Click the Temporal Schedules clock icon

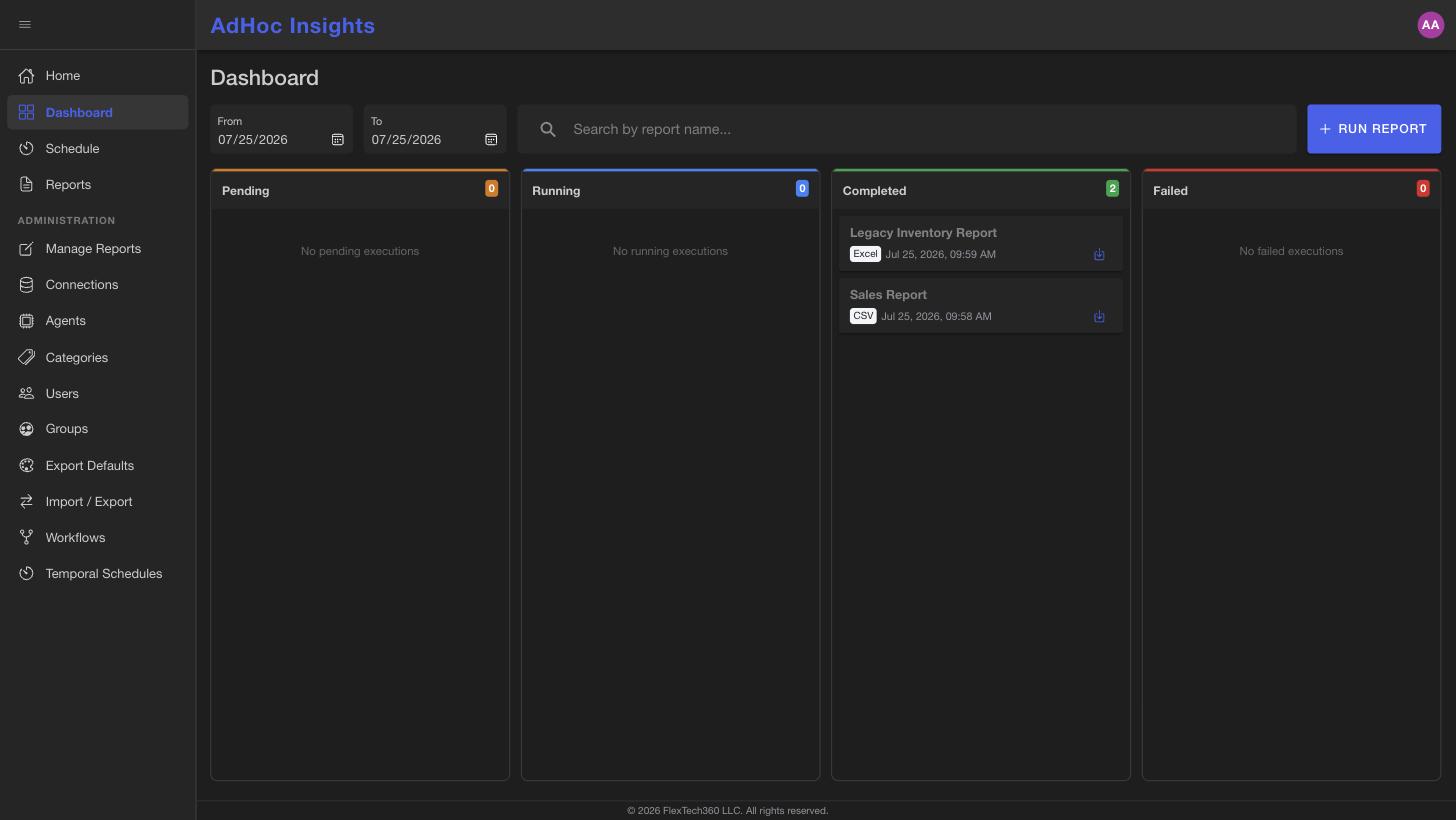click(26, 574)
